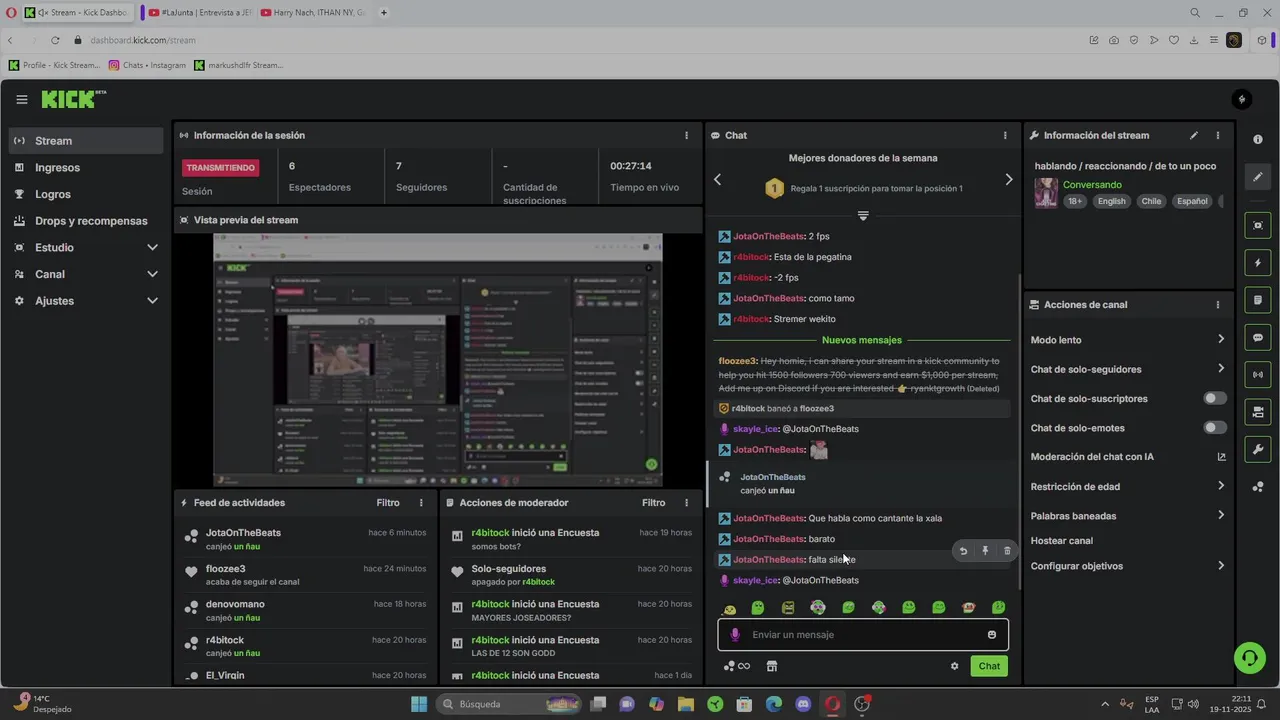
Task: Open Restricción de edad options
Action: pyautogui.click(x=1128, y=487)
